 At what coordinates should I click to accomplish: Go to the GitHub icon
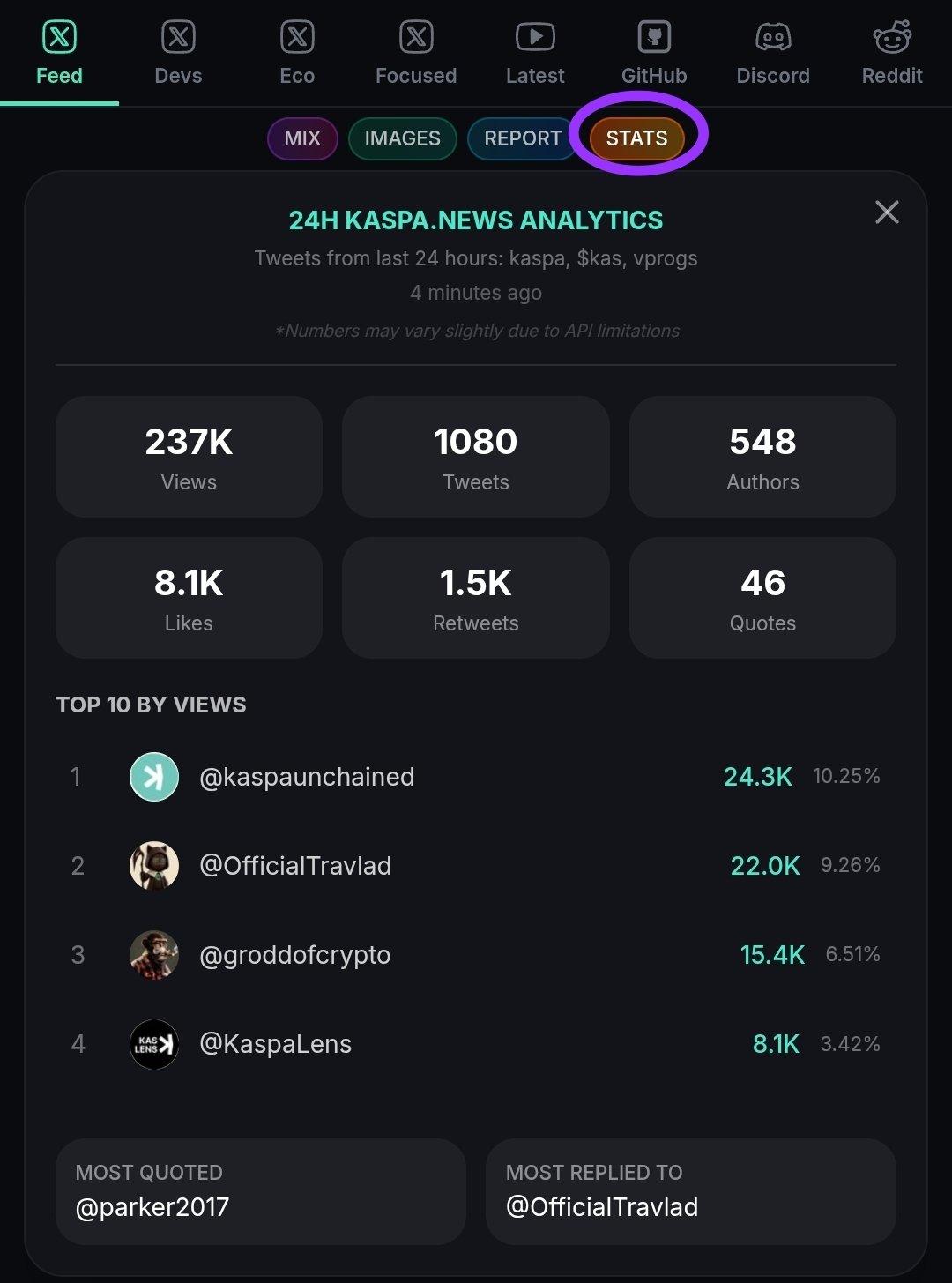(x=654, y=37)
